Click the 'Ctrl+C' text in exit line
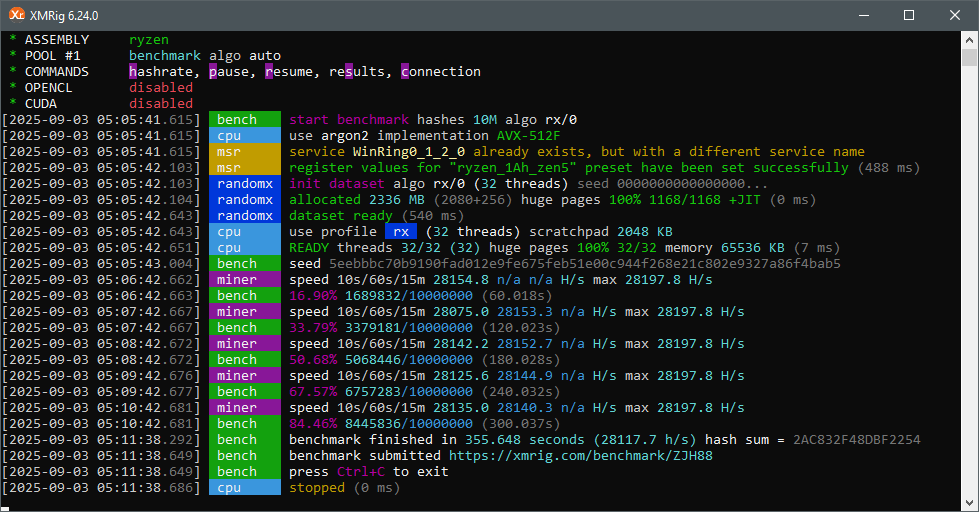This screenshot has height=512, width=979. point(361,471)
